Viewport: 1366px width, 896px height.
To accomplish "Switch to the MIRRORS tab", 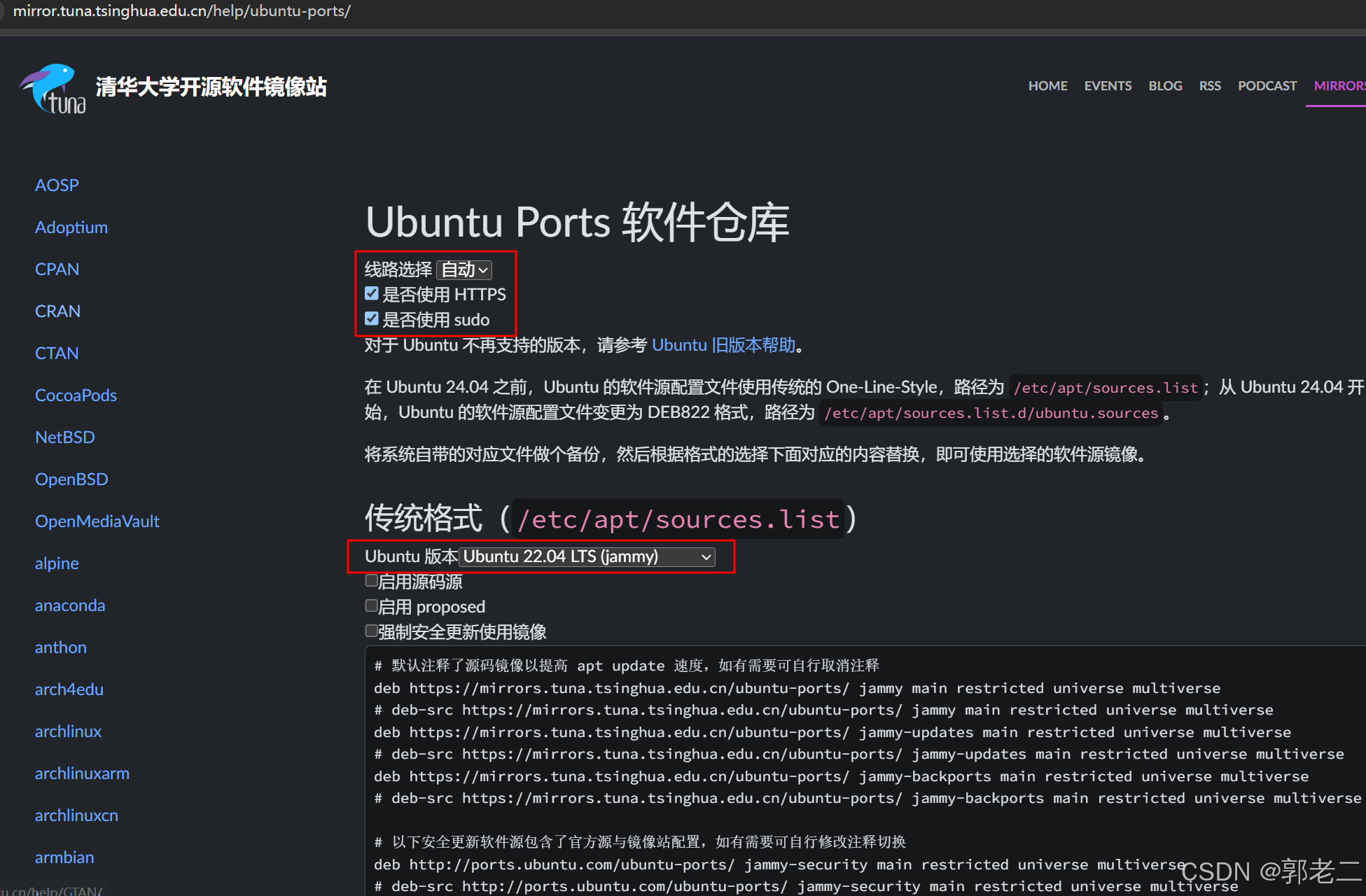I will click(x=1339, y=85).
